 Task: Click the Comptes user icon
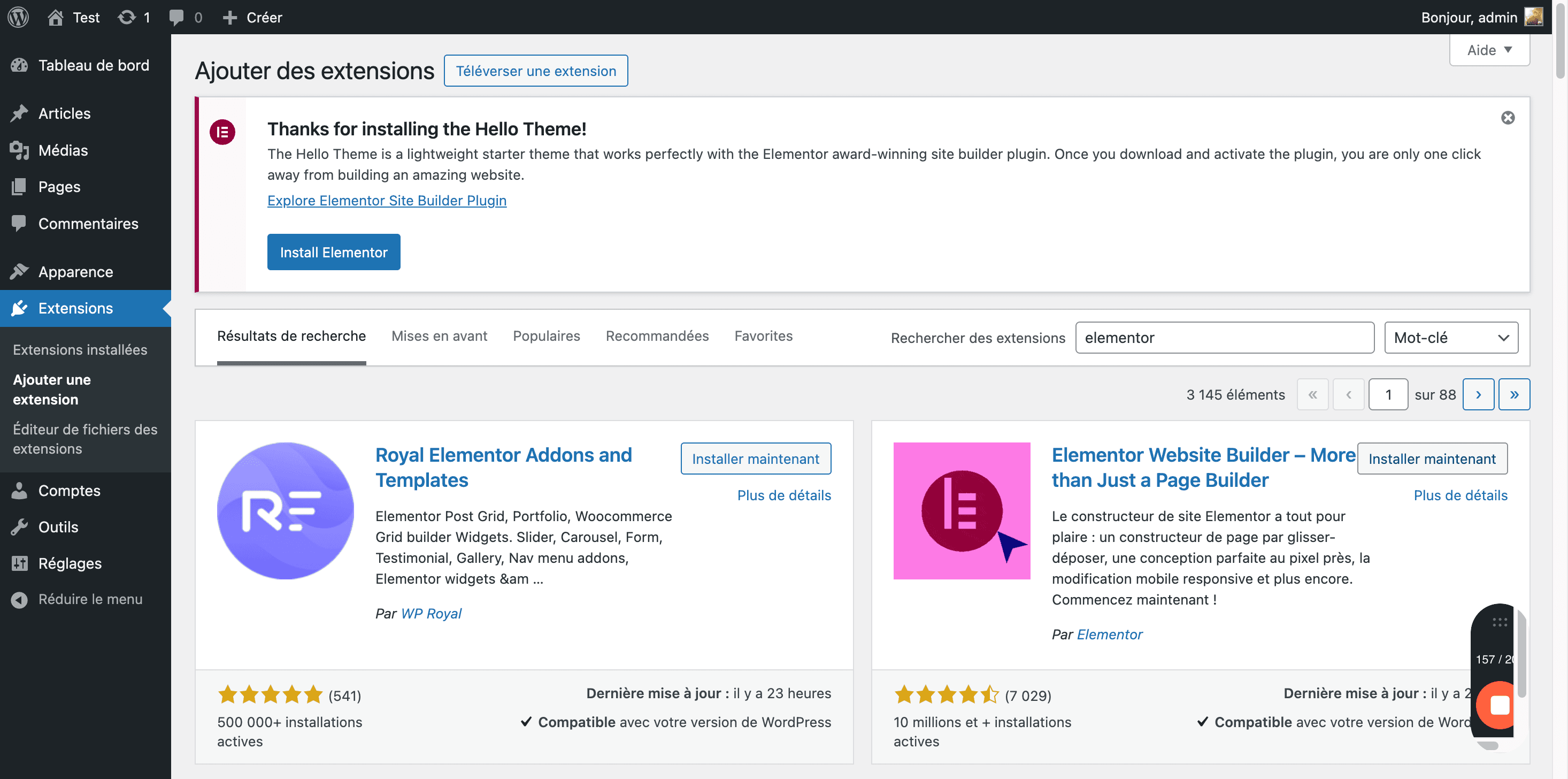[x=19, y=490]
